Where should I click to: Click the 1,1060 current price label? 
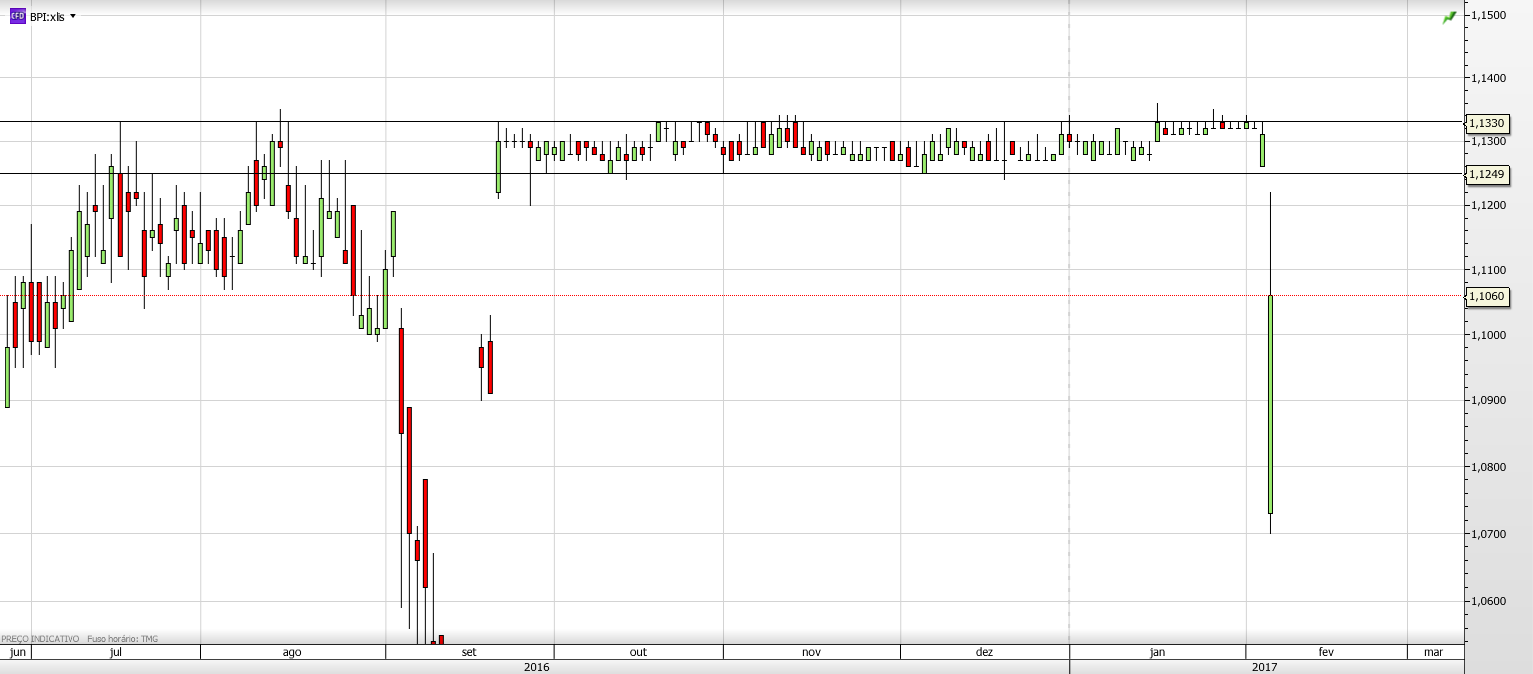pyautogui.click(x=1485, y=295)
